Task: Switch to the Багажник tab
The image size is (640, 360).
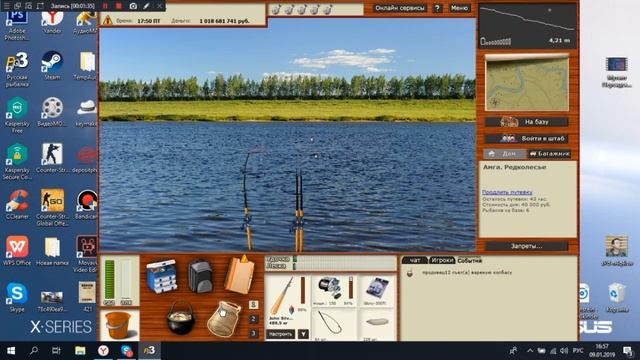Action: (x=549, y=154)
